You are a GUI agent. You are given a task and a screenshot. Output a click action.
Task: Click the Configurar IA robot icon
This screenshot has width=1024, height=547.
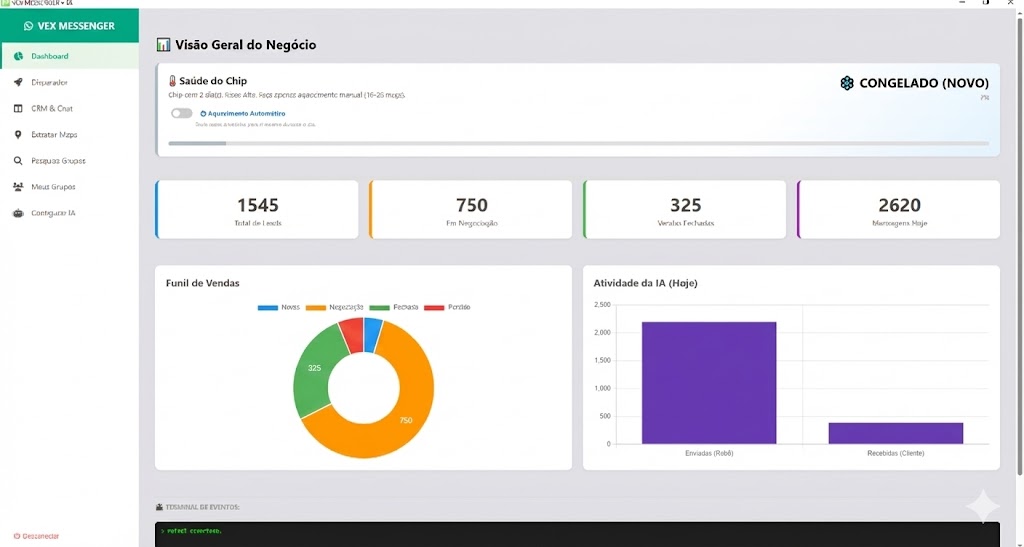[x=18, y=213]
